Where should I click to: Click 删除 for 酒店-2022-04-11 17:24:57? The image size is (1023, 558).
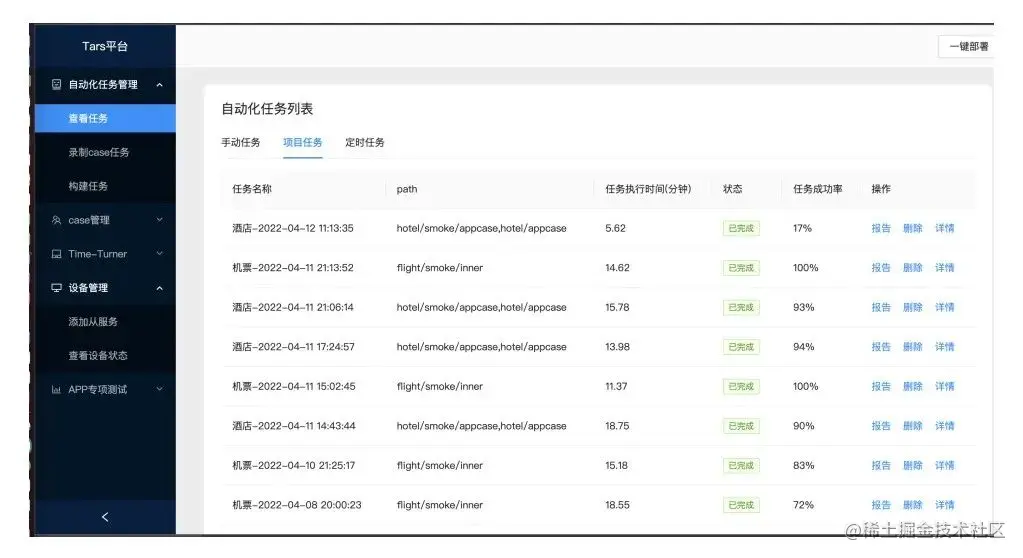coord(913,347)
